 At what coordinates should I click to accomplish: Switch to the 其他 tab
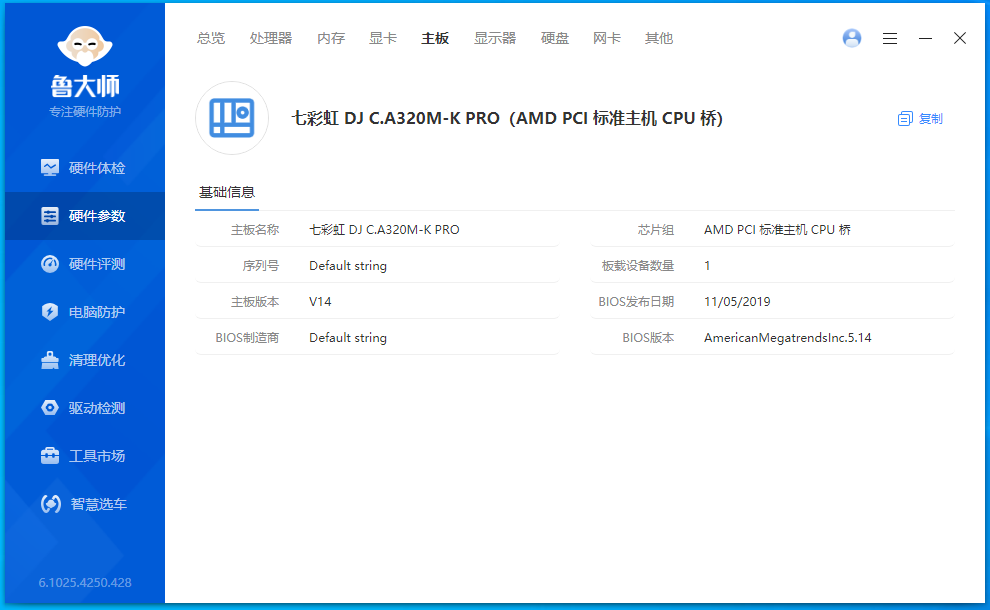click(x=659, y=39)
